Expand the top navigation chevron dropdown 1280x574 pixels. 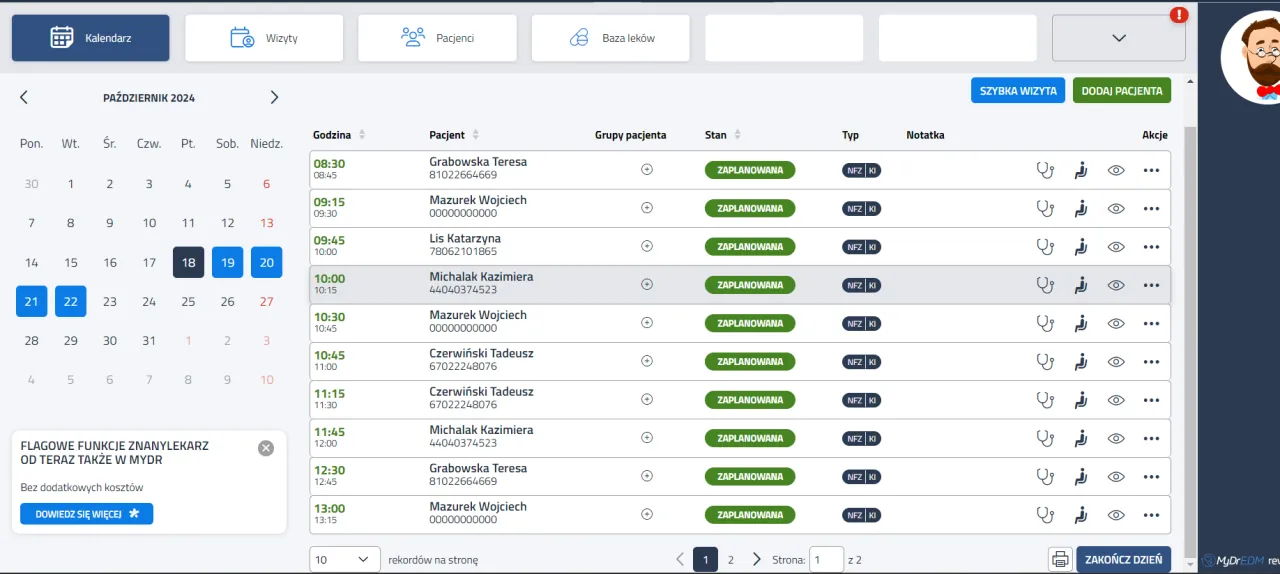[1118, 38]
